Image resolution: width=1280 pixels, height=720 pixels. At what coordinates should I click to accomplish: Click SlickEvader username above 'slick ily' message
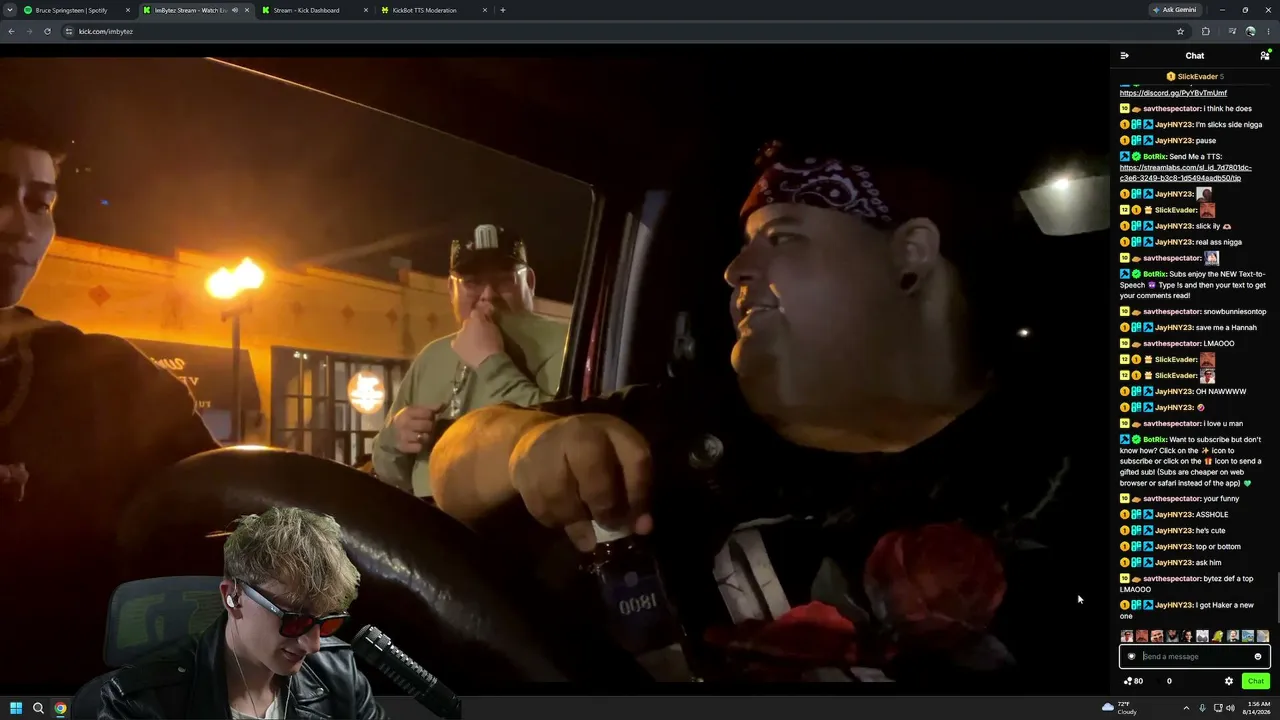pyautogui.click(x=1176, y=210)
